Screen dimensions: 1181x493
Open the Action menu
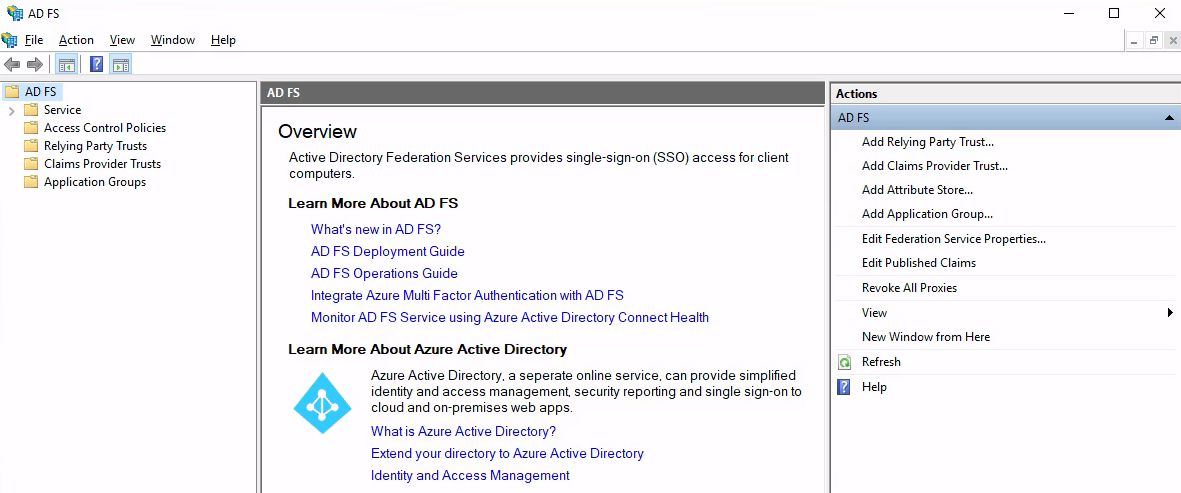click(x=76, y=40)
